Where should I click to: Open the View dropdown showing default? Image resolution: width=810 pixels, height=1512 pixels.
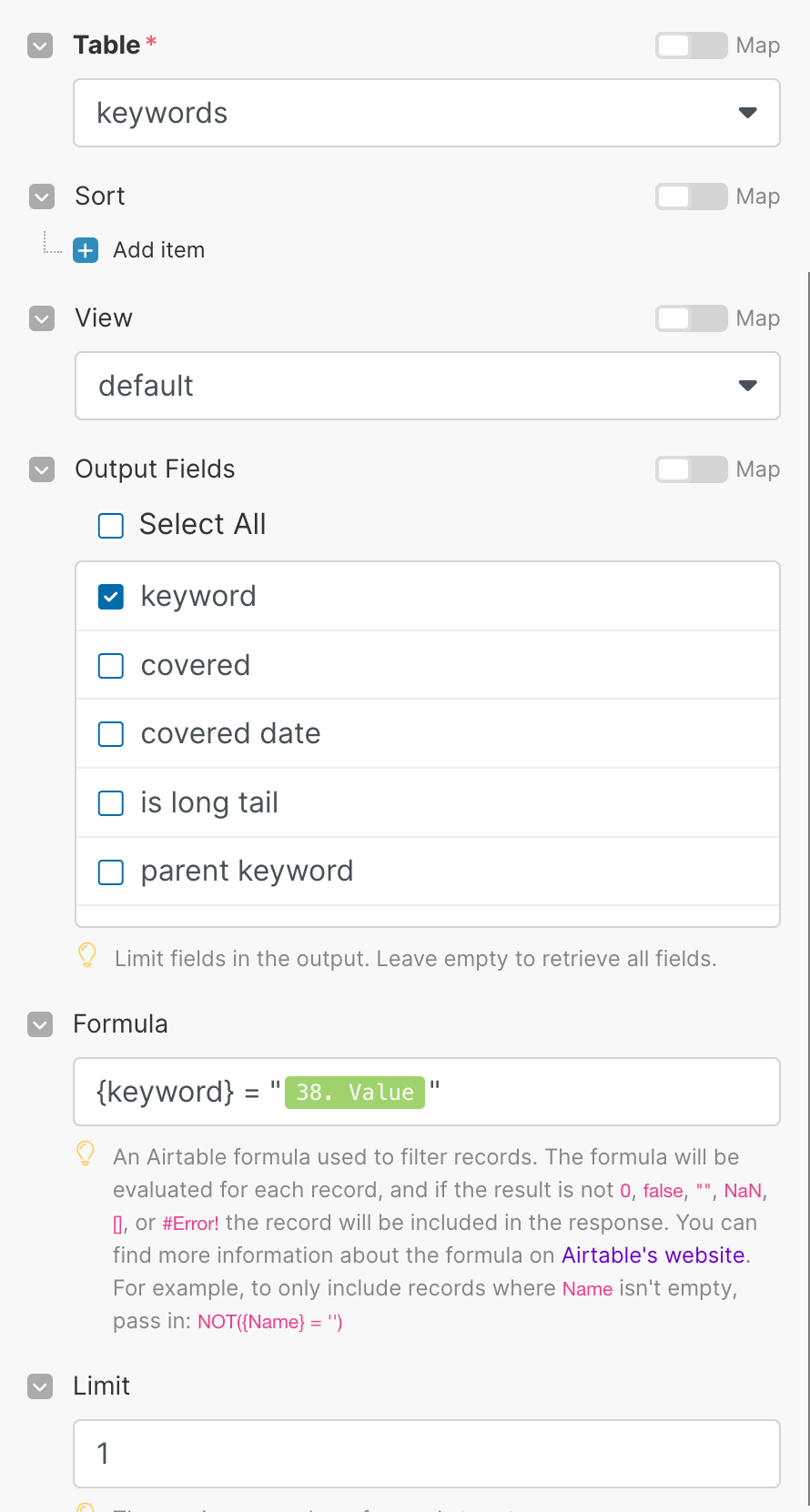(427, 386)
